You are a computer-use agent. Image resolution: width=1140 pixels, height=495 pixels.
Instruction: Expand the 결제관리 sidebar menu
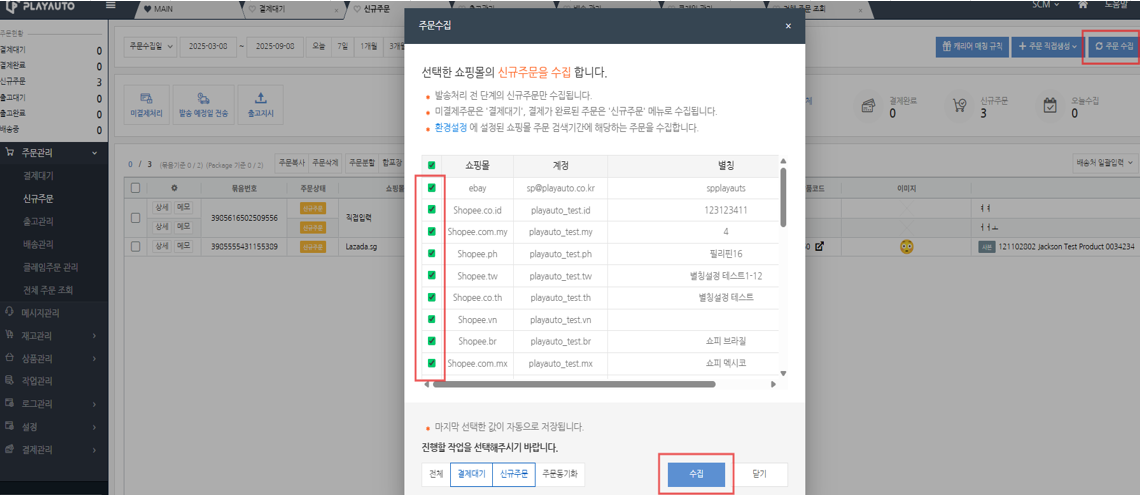95,449
